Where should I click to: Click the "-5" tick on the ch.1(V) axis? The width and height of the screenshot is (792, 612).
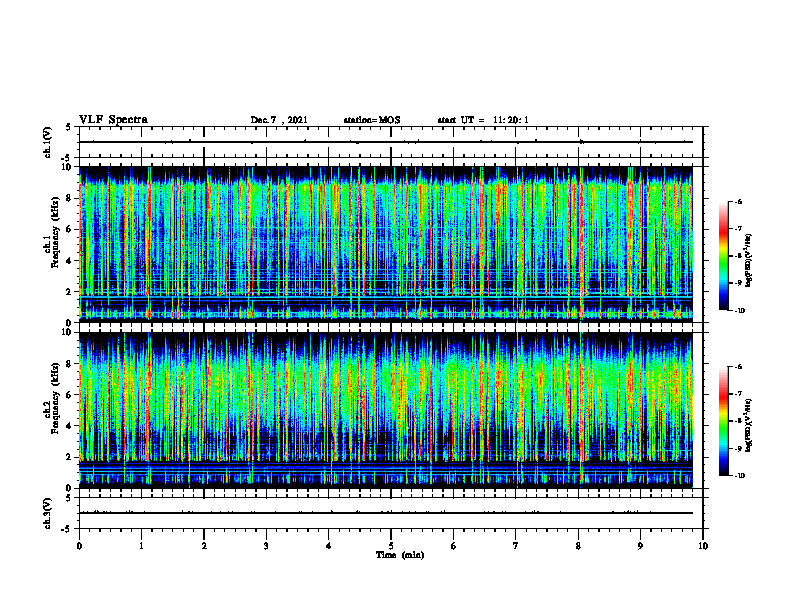coord(67,158)
